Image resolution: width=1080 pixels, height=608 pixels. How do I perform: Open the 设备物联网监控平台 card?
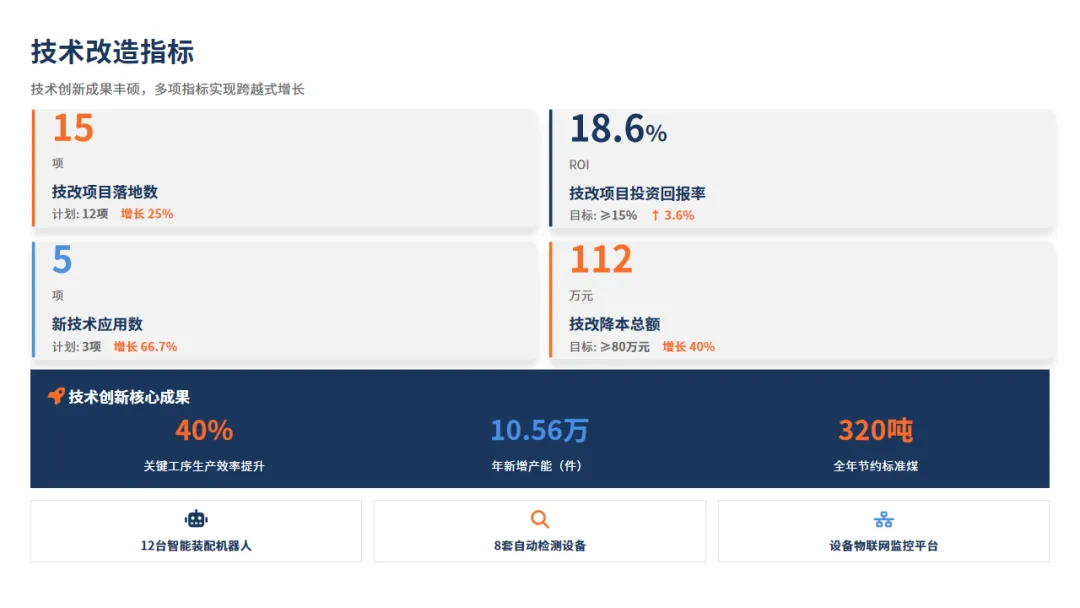coord(884,531)
